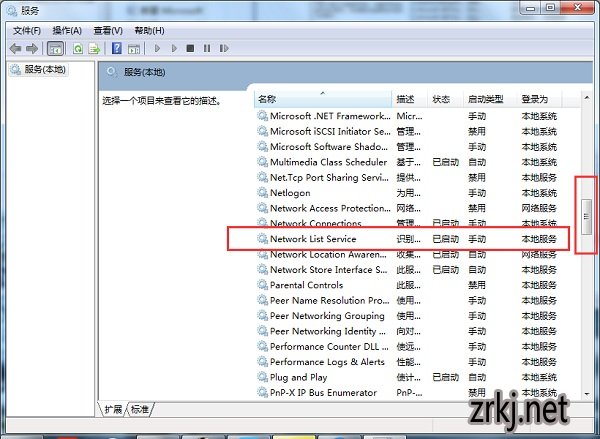
Task: Select the Performance Counter DLL service
Action: coord(329,346)
